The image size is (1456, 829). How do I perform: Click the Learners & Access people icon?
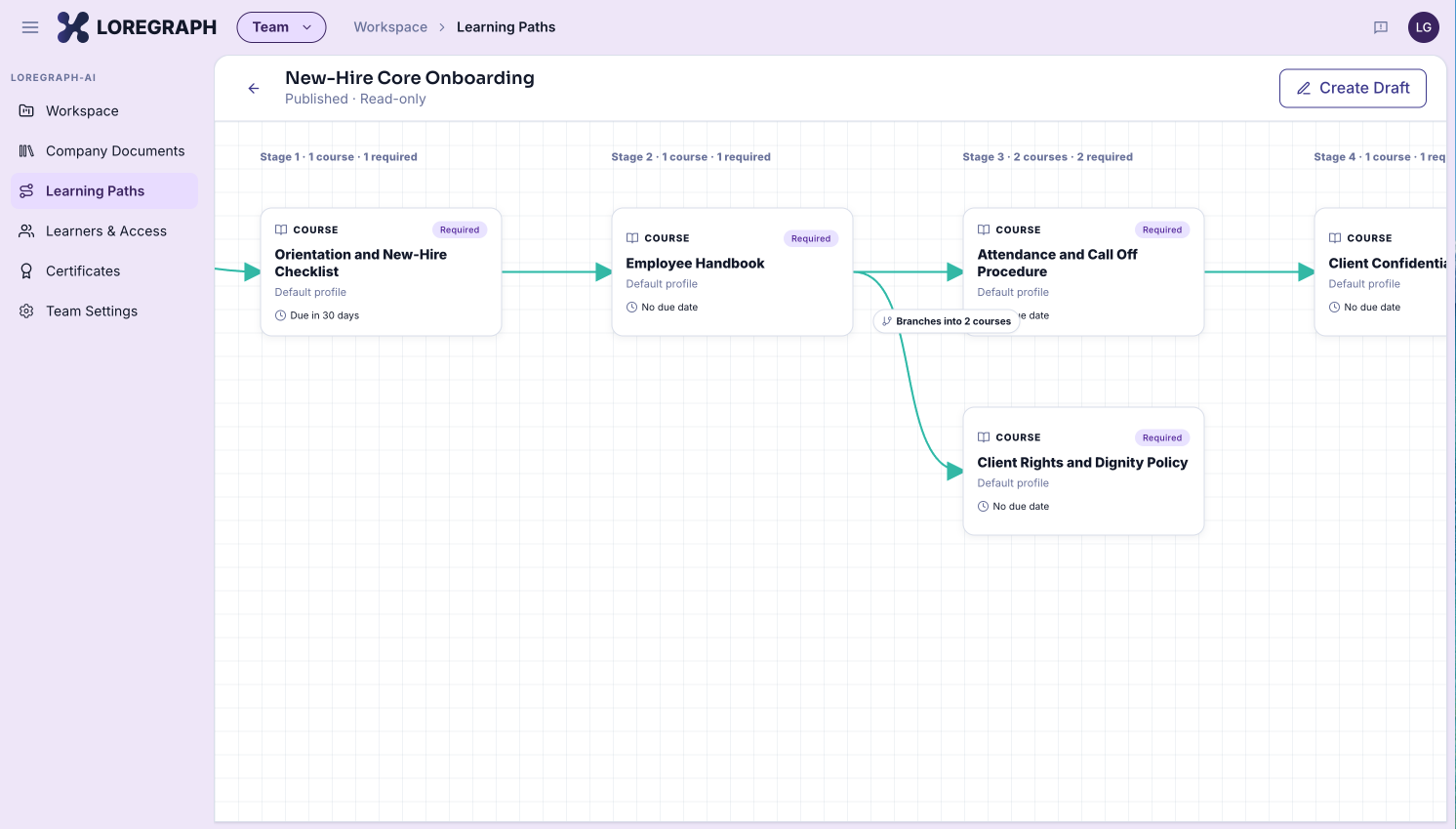(26, 231)
